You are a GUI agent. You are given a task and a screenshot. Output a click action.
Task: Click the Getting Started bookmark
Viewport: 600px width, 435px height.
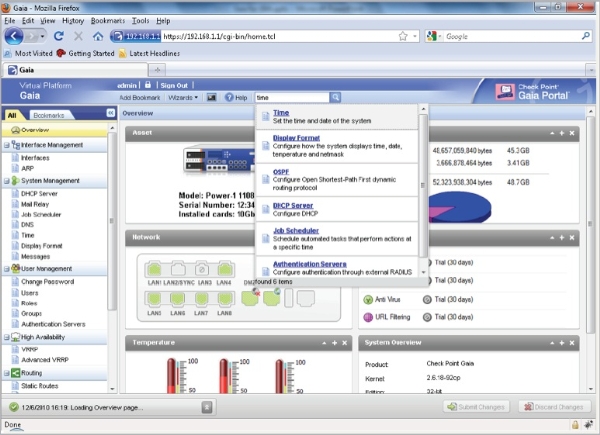click(85, 53)
